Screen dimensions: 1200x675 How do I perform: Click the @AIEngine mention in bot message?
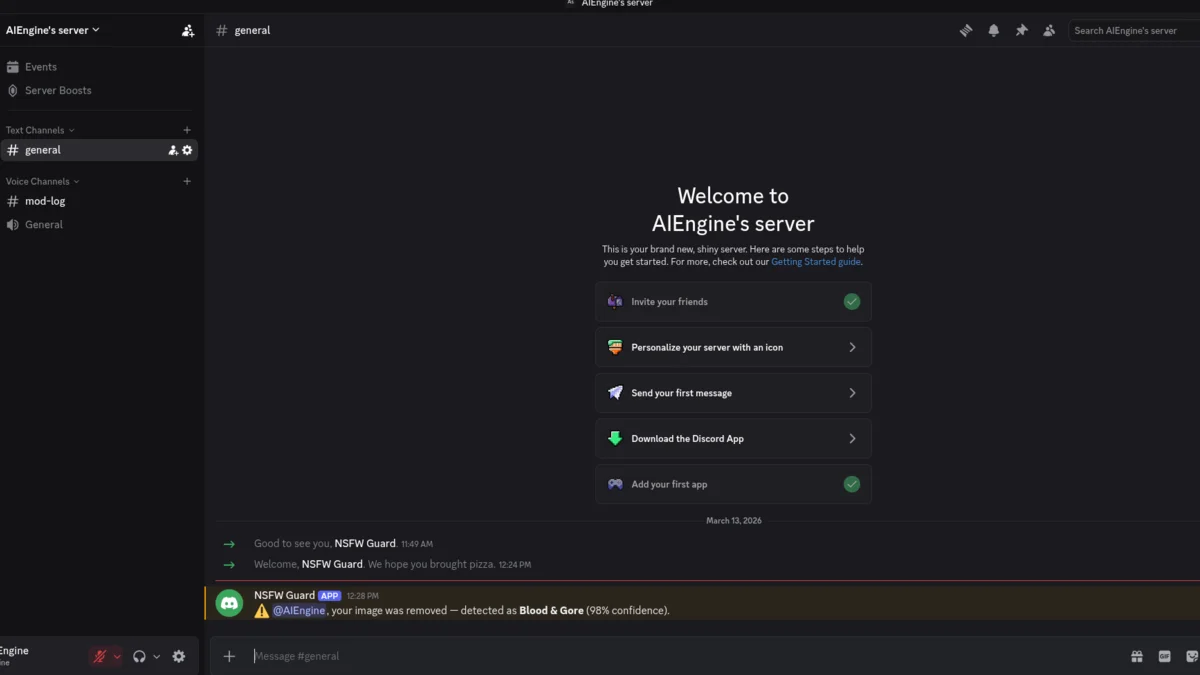coord(299,611)
